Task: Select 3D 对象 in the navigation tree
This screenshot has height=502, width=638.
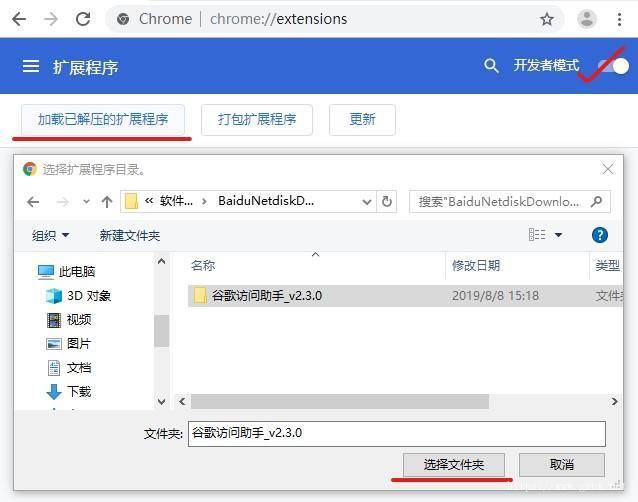Action: pyautogui.click(x=79, y=296)
